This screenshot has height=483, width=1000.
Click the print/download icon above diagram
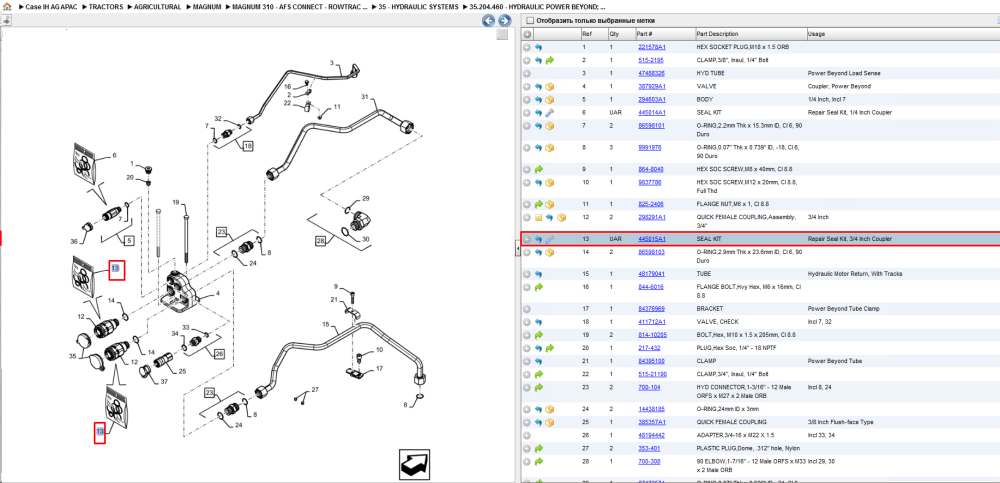[6, 20]
